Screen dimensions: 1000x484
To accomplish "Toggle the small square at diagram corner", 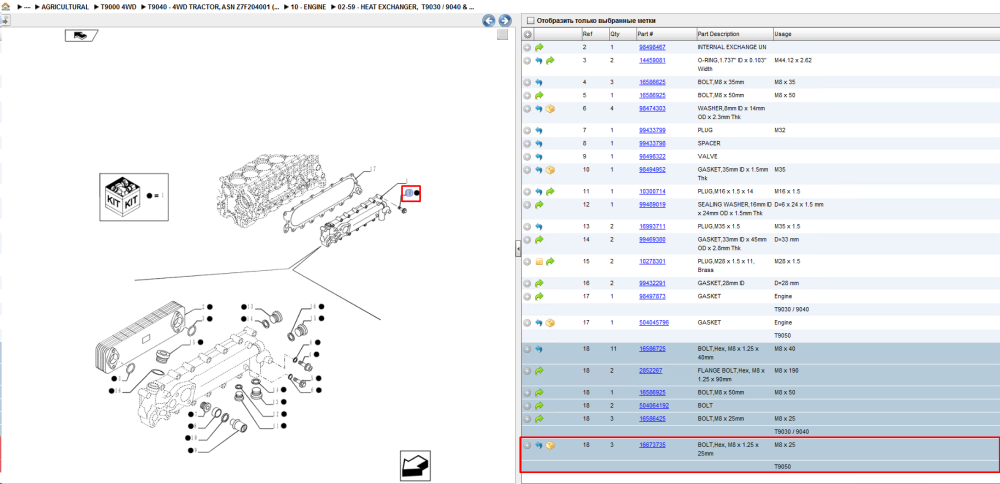I will coord(503,35).
